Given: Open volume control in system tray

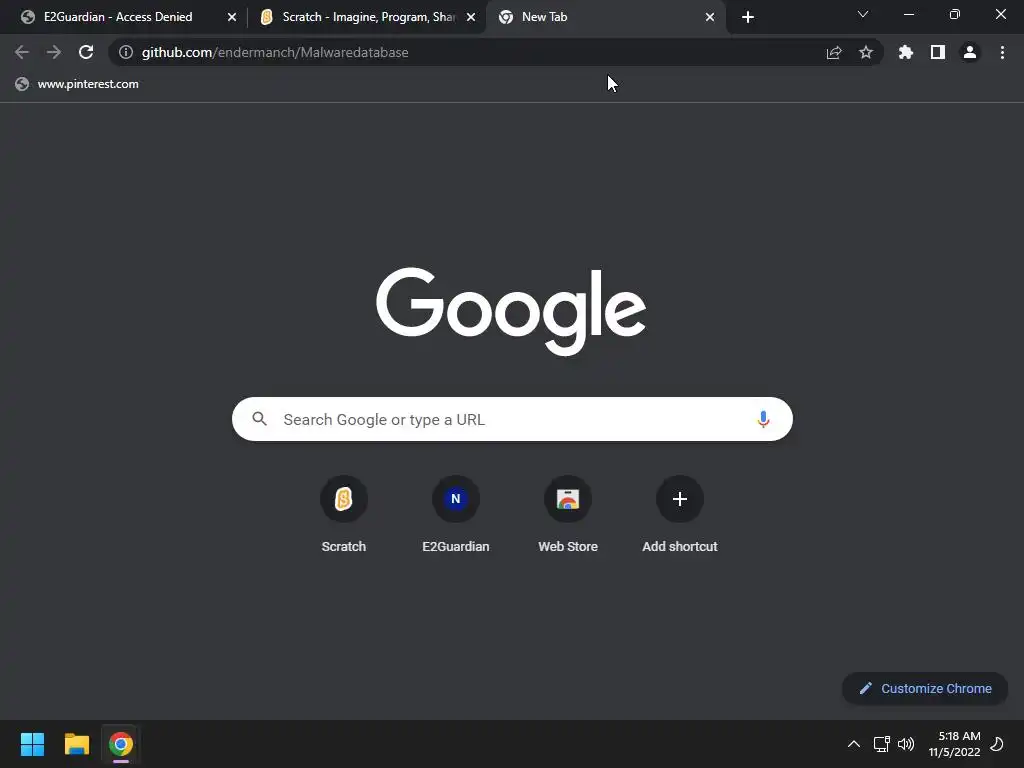Looking at the screenshot, I should click(x=906, y=744).
